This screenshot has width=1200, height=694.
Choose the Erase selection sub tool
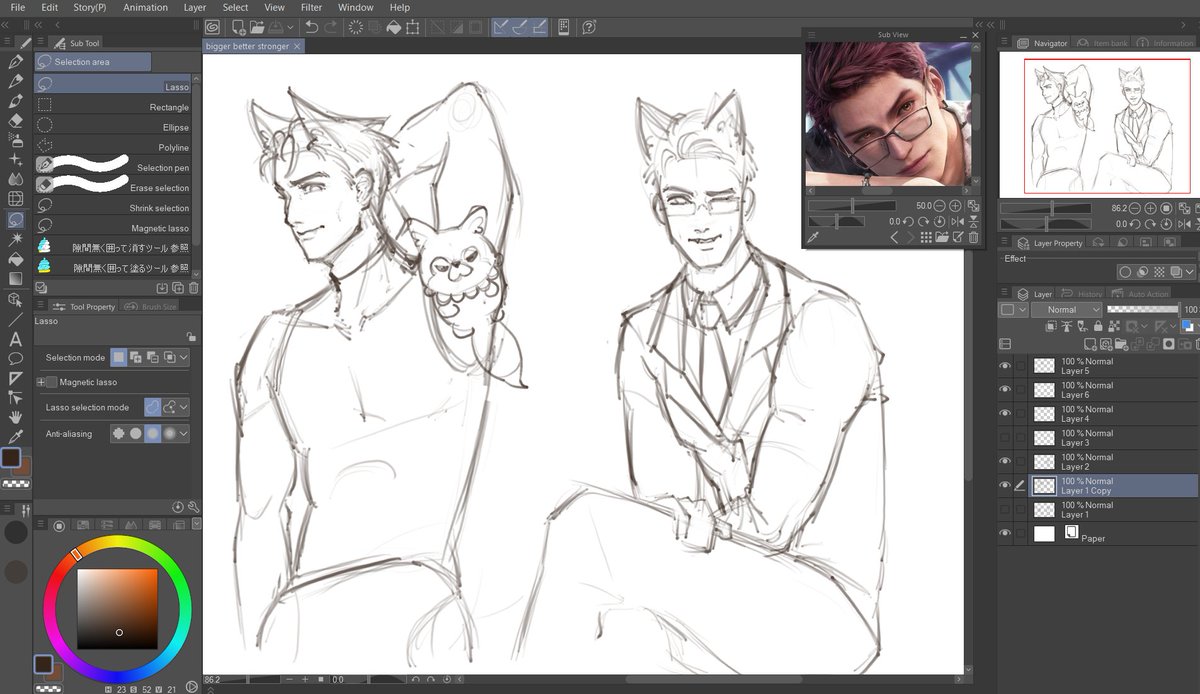click(113, 187)
